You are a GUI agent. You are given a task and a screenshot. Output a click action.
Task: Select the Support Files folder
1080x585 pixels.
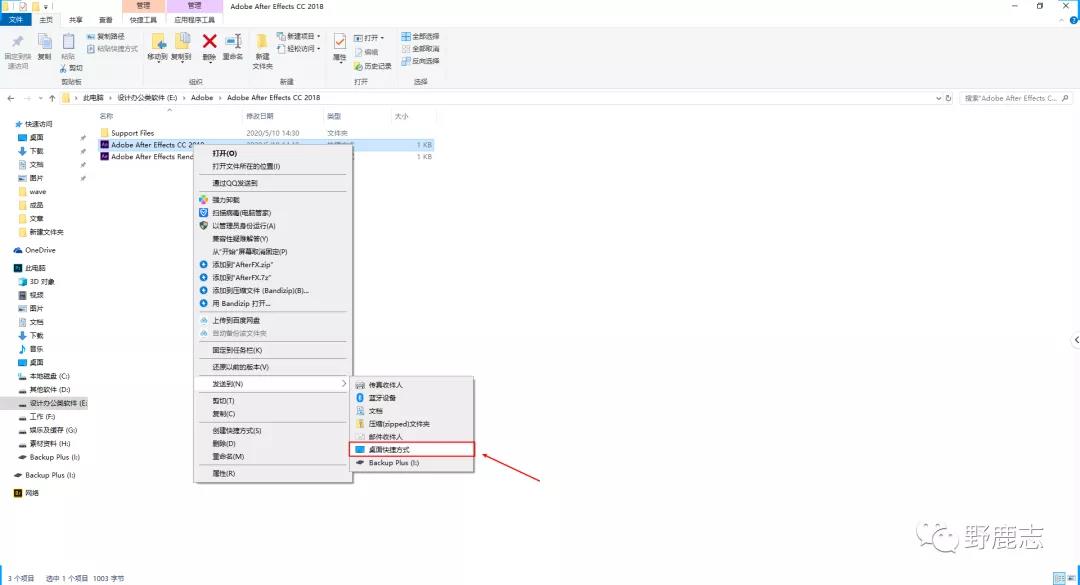(132, 133)
